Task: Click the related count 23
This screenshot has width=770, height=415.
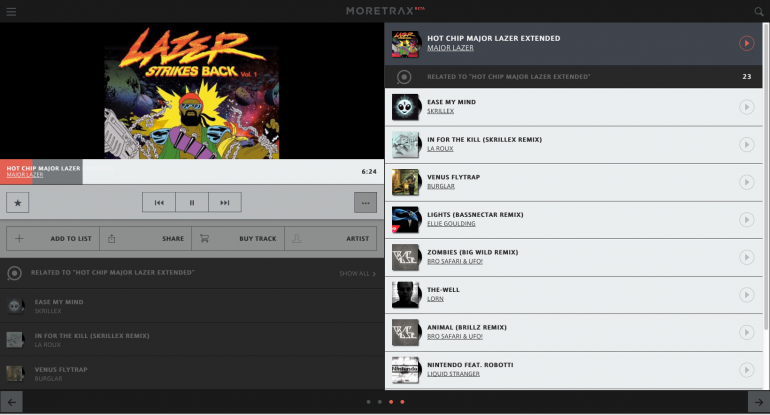Action: click(746, 77)
